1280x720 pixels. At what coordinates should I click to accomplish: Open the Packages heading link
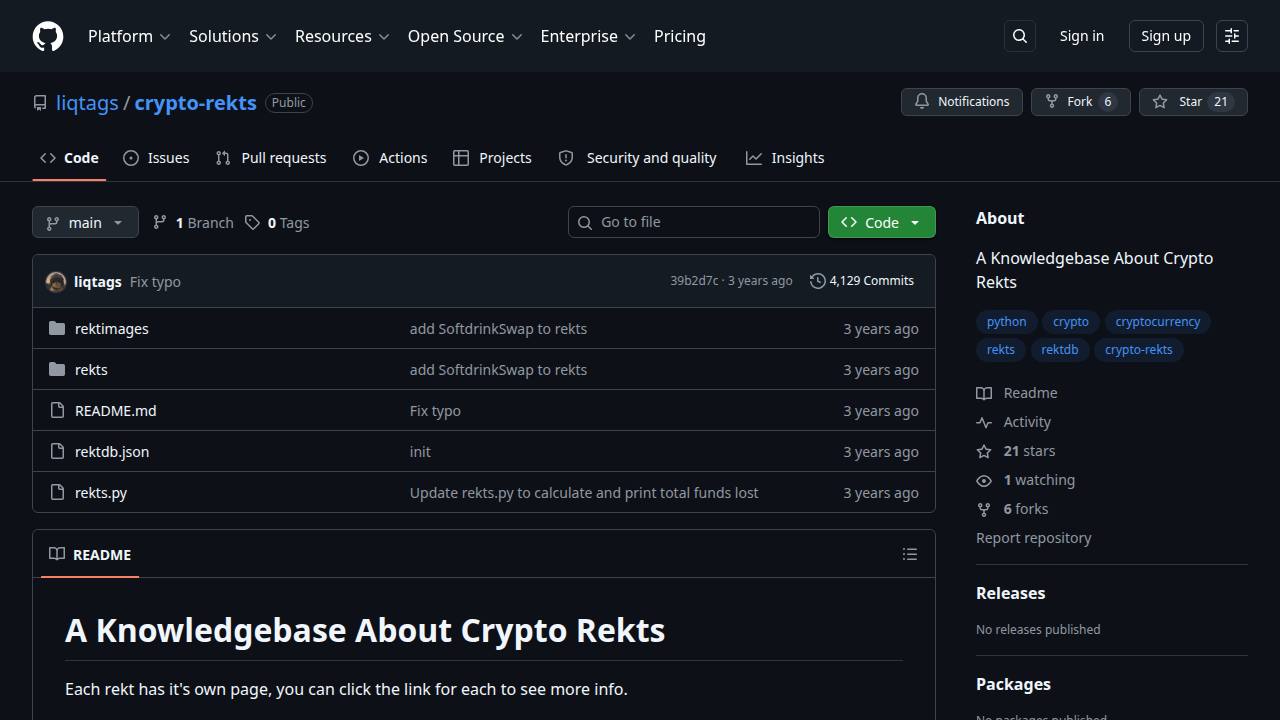tap(1013, 684)
